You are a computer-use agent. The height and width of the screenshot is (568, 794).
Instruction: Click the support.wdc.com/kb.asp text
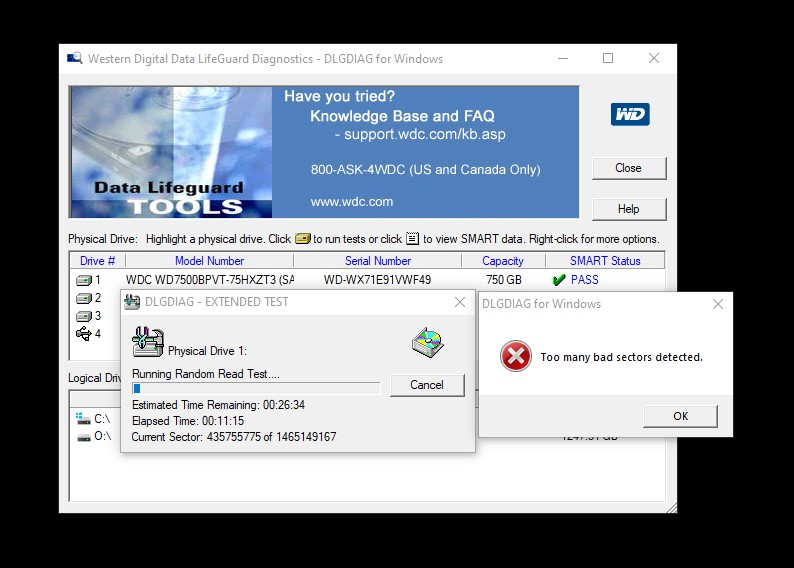coord(425,135)
